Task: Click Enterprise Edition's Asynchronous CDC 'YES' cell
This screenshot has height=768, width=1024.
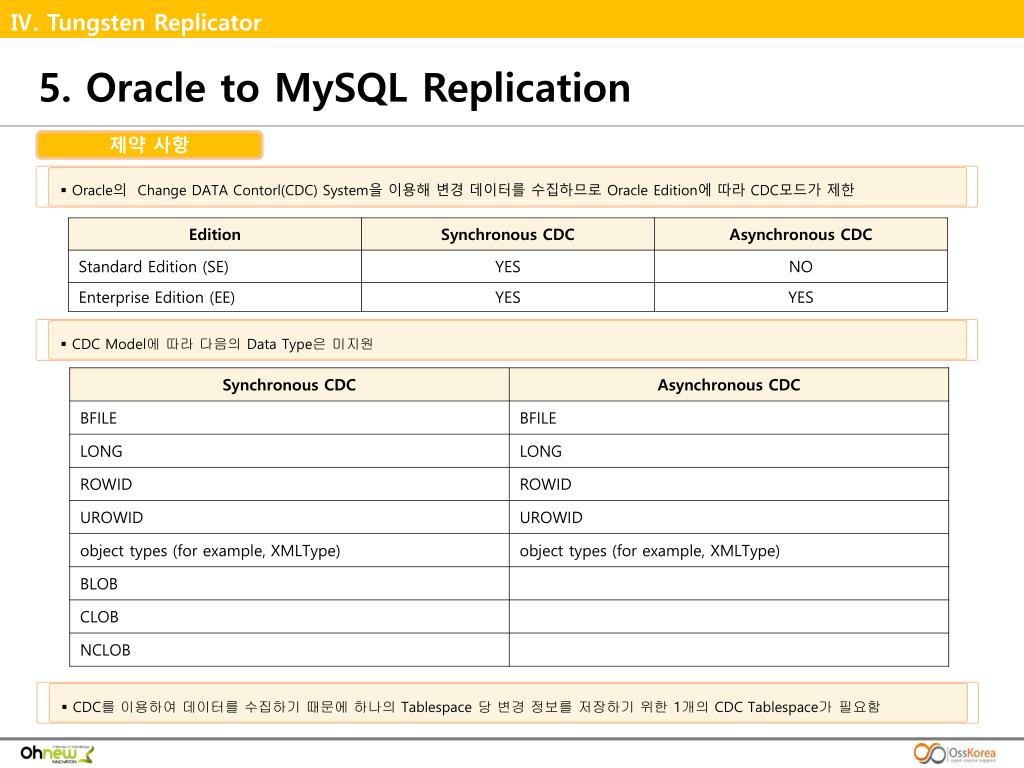Action: tap(801, 297)
